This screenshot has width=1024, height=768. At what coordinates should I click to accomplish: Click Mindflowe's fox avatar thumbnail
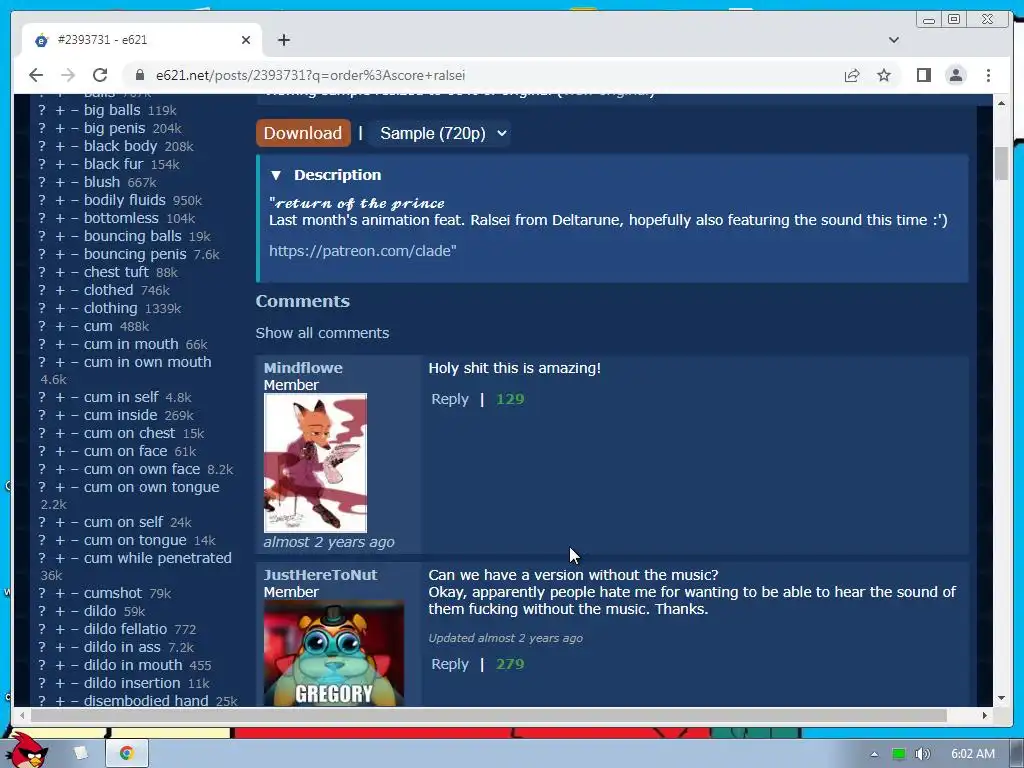(315, 463)
